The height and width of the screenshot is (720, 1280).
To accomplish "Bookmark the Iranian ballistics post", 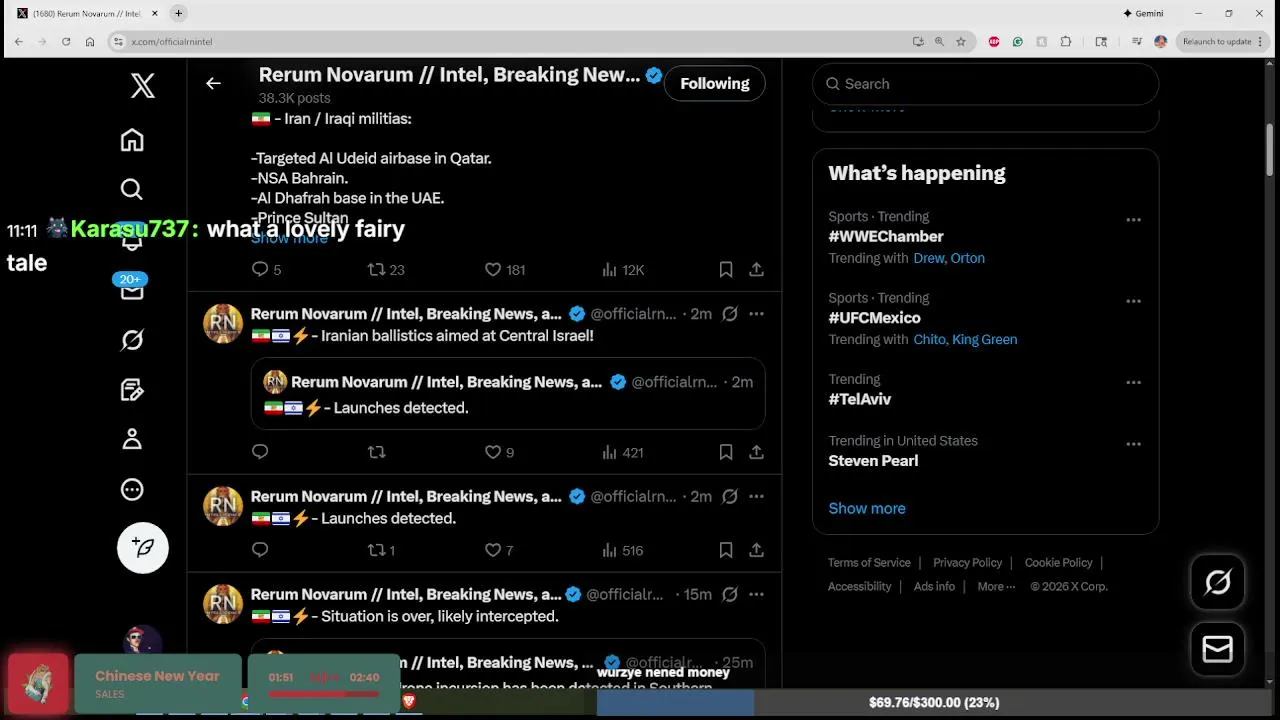I will tap(726, 452).
